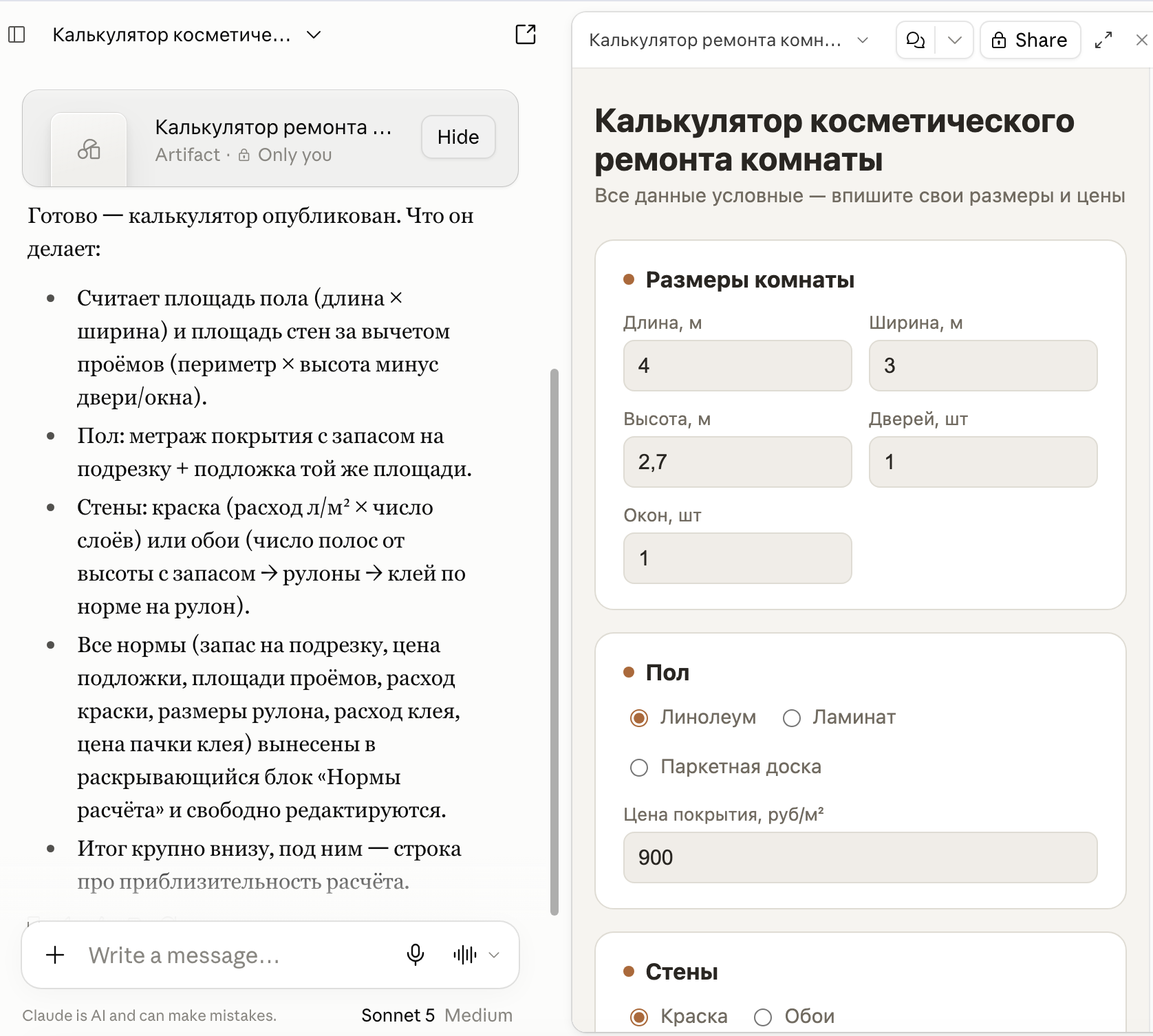1153x1036 pixels.
Task: Expand artifact panel to fullscreen
Action: tap(1103, 40)
